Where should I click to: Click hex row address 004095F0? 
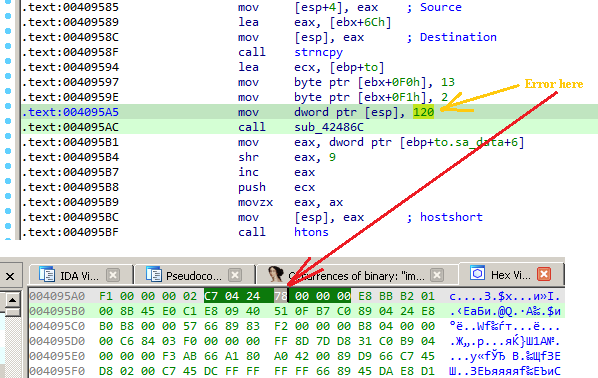click(57, 371)
